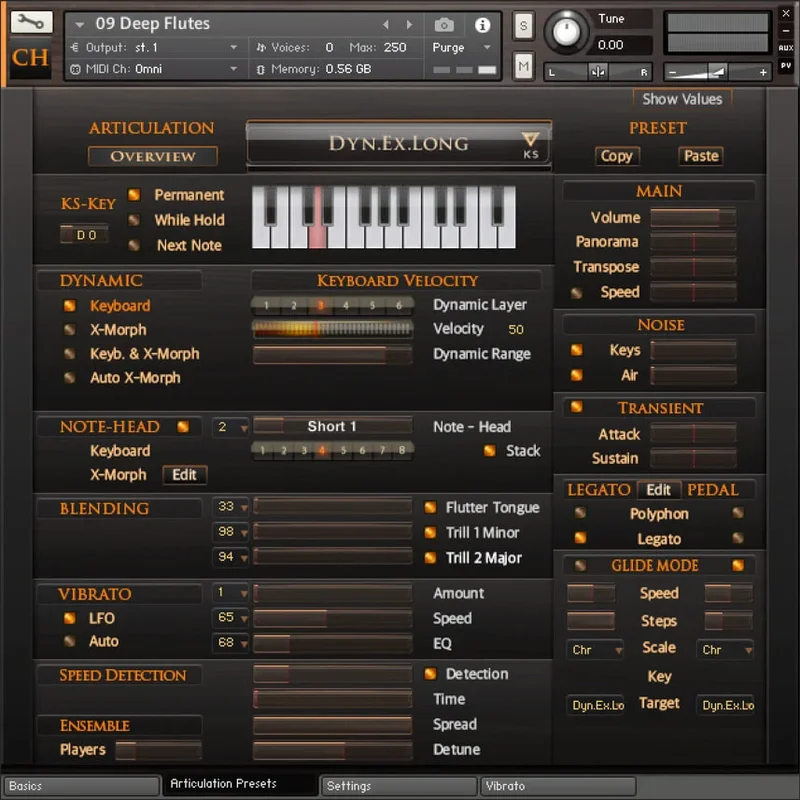Image resolution: width=800 pixels, height=800 pixels.
Task: Enable Polyphon legato mode
Action: coord(580,513)
